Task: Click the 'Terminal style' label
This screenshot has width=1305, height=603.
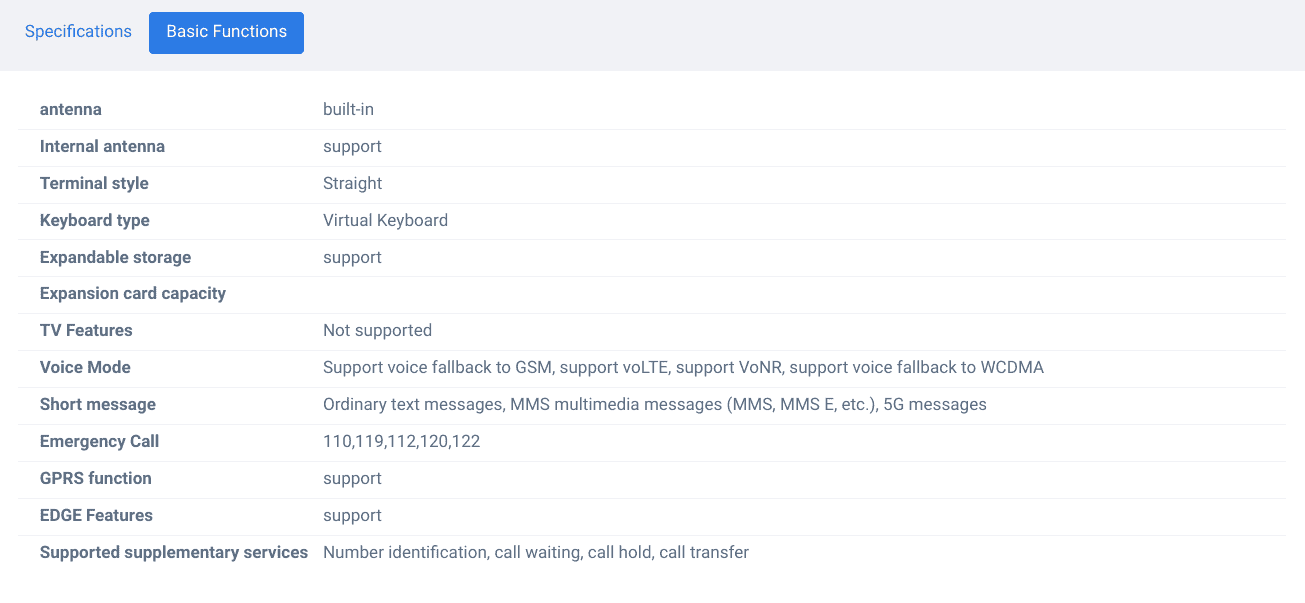Action: tap(94, 183)
